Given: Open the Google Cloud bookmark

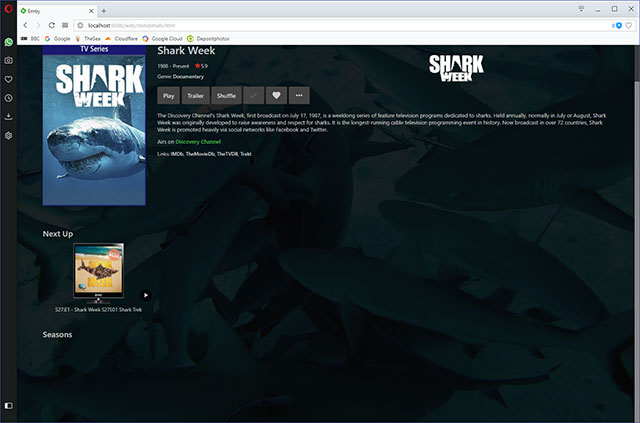Looking at the screenshot, I should point(162,38).
